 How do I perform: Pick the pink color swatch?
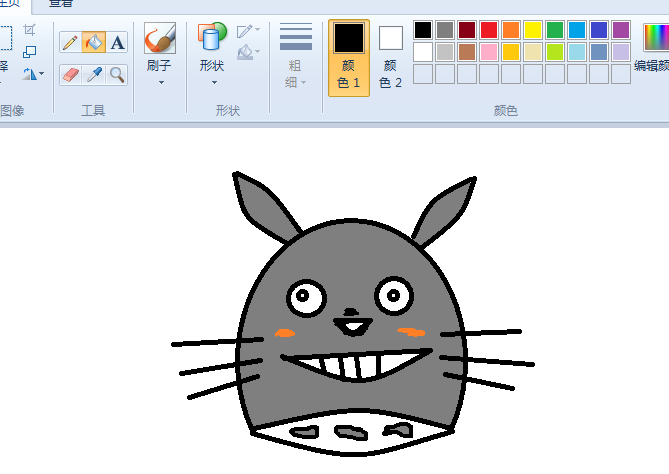489,52
